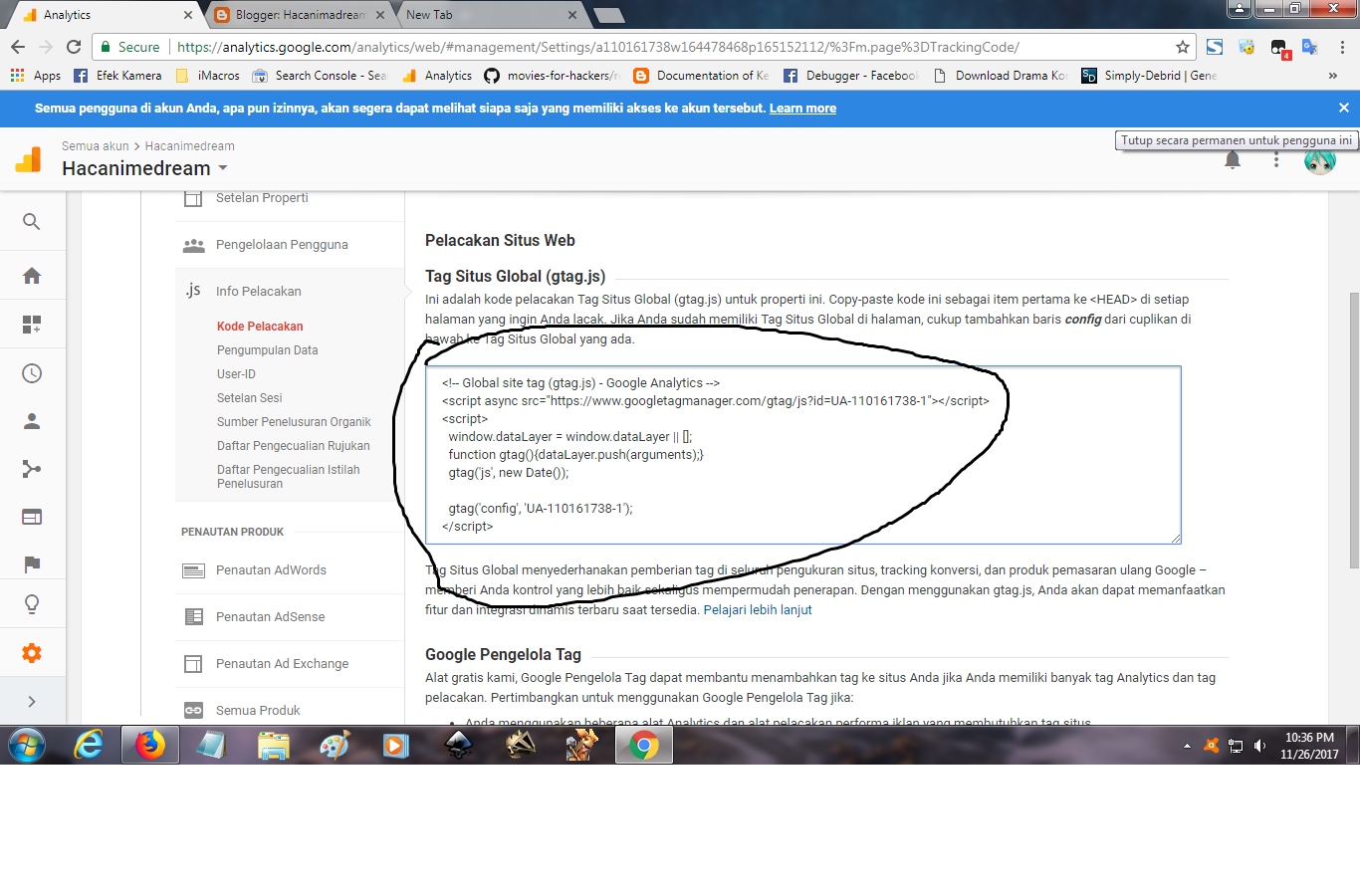Open the Hacanimedream account selector dropdown
This screenshot has width=1360, height=896.
(145, 168)
